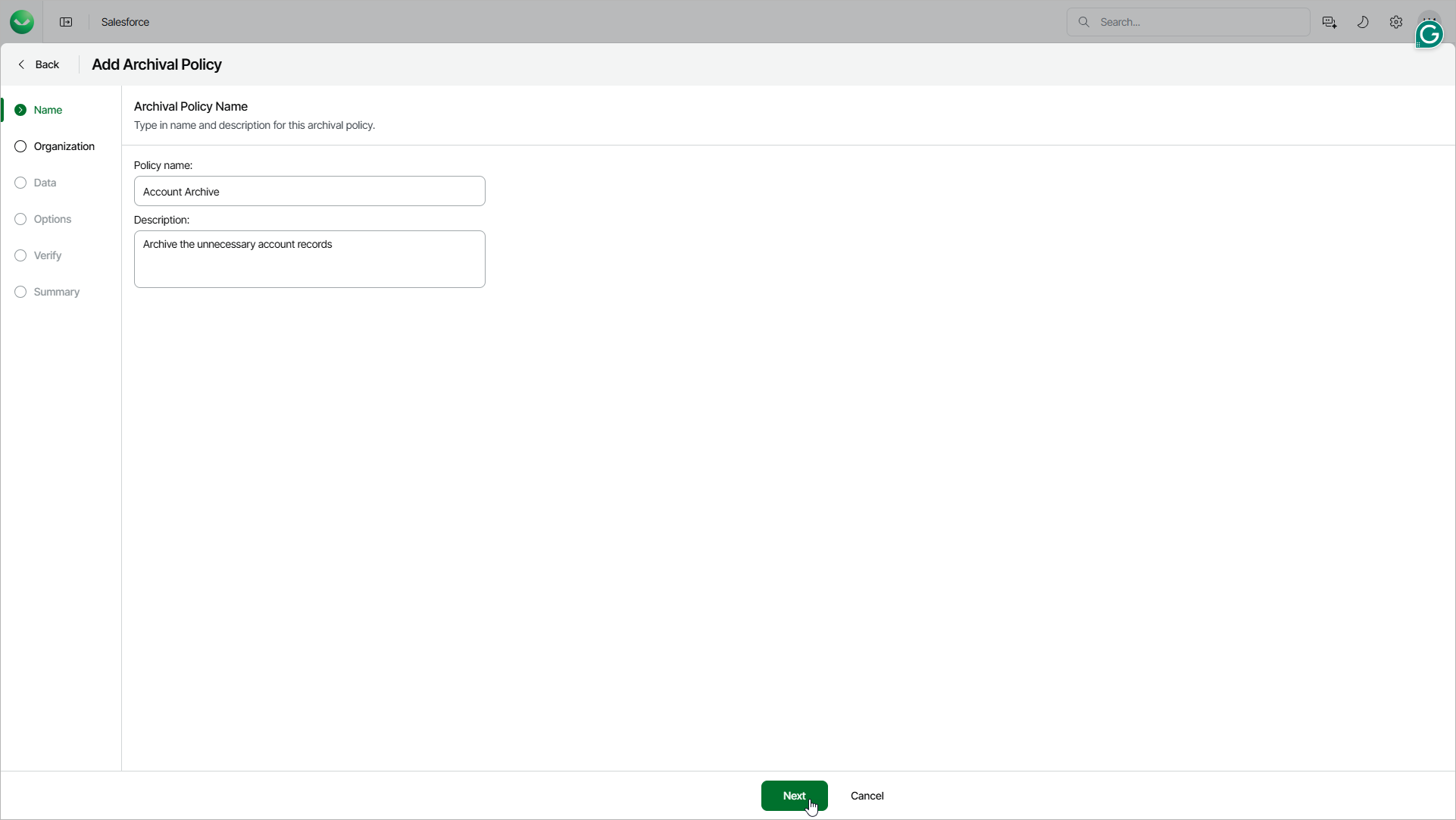Click the Back link
This screenshot has height=820, width=1456.
pos(47,64)
